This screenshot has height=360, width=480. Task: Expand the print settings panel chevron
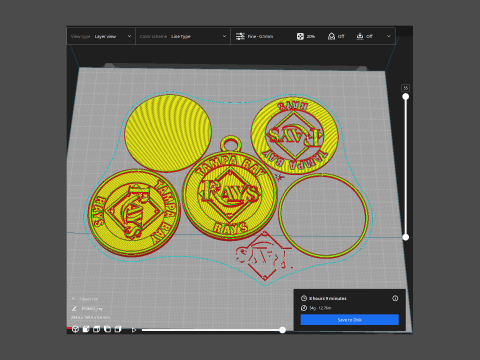coord(388,36)
